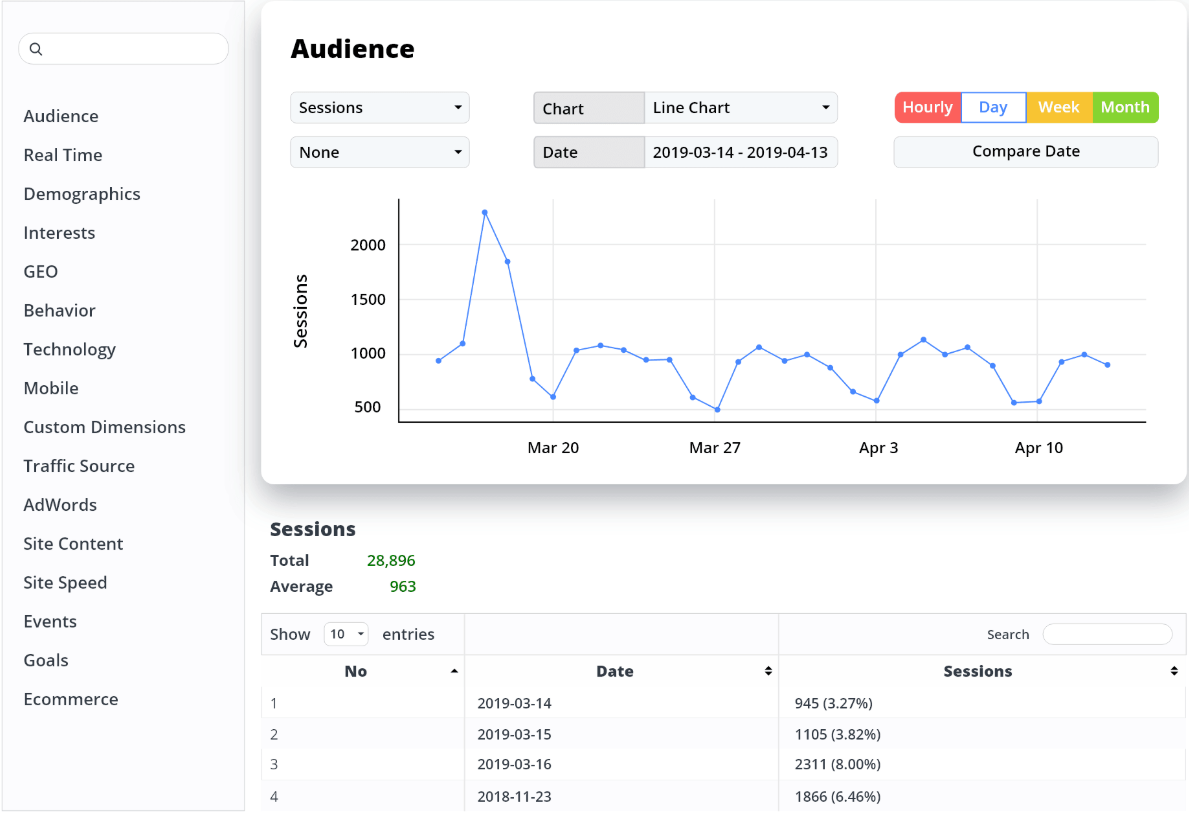Viewport: 1189px width, 813px height.
Task: Click the peak data point above 2000 sessions
Action: coord(485,213)
